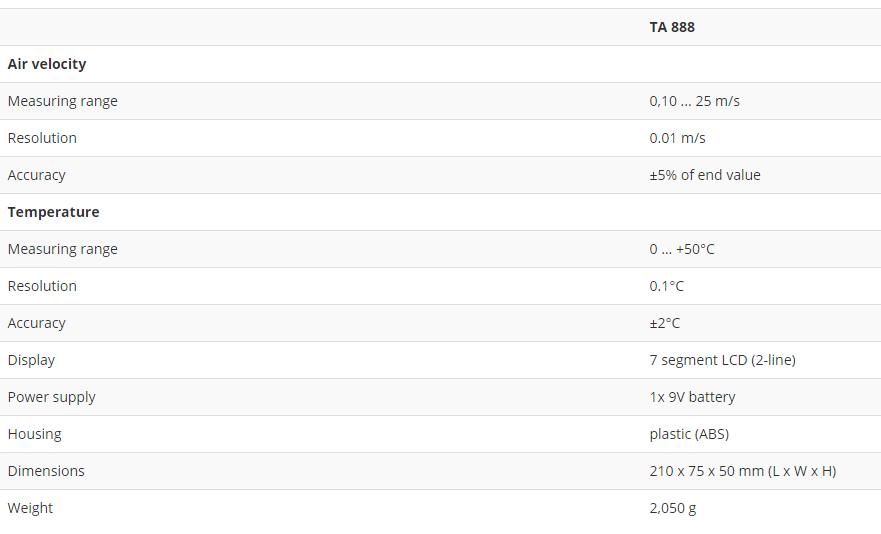
Task: Click the Temperature section heading
Action: 53,212
